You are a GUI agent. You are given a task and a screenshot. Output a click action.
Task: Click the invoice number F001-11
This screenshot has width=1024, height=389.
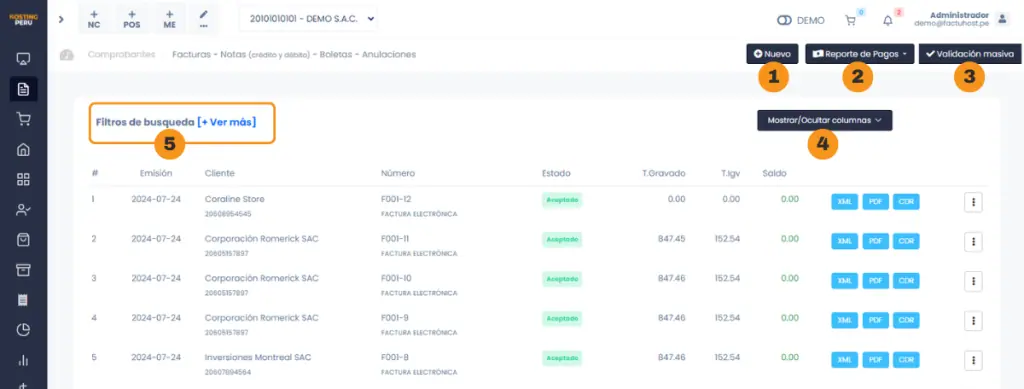395,238
